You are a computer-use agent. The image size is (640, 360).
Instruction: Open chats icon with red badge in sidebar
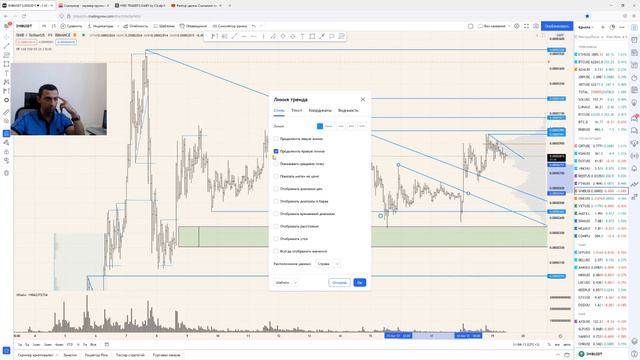click(x=634, y=118)
